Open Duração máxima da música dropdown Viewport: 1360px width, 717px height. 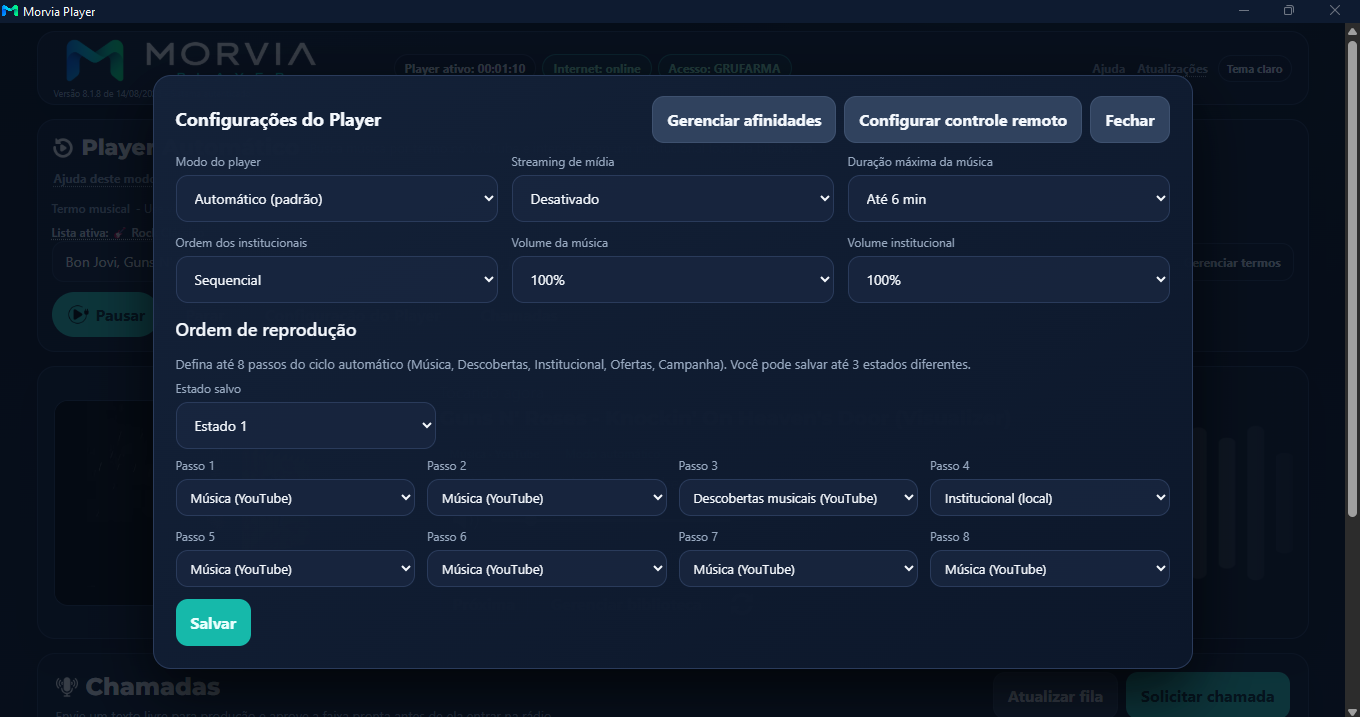(x=1008, y=199)
